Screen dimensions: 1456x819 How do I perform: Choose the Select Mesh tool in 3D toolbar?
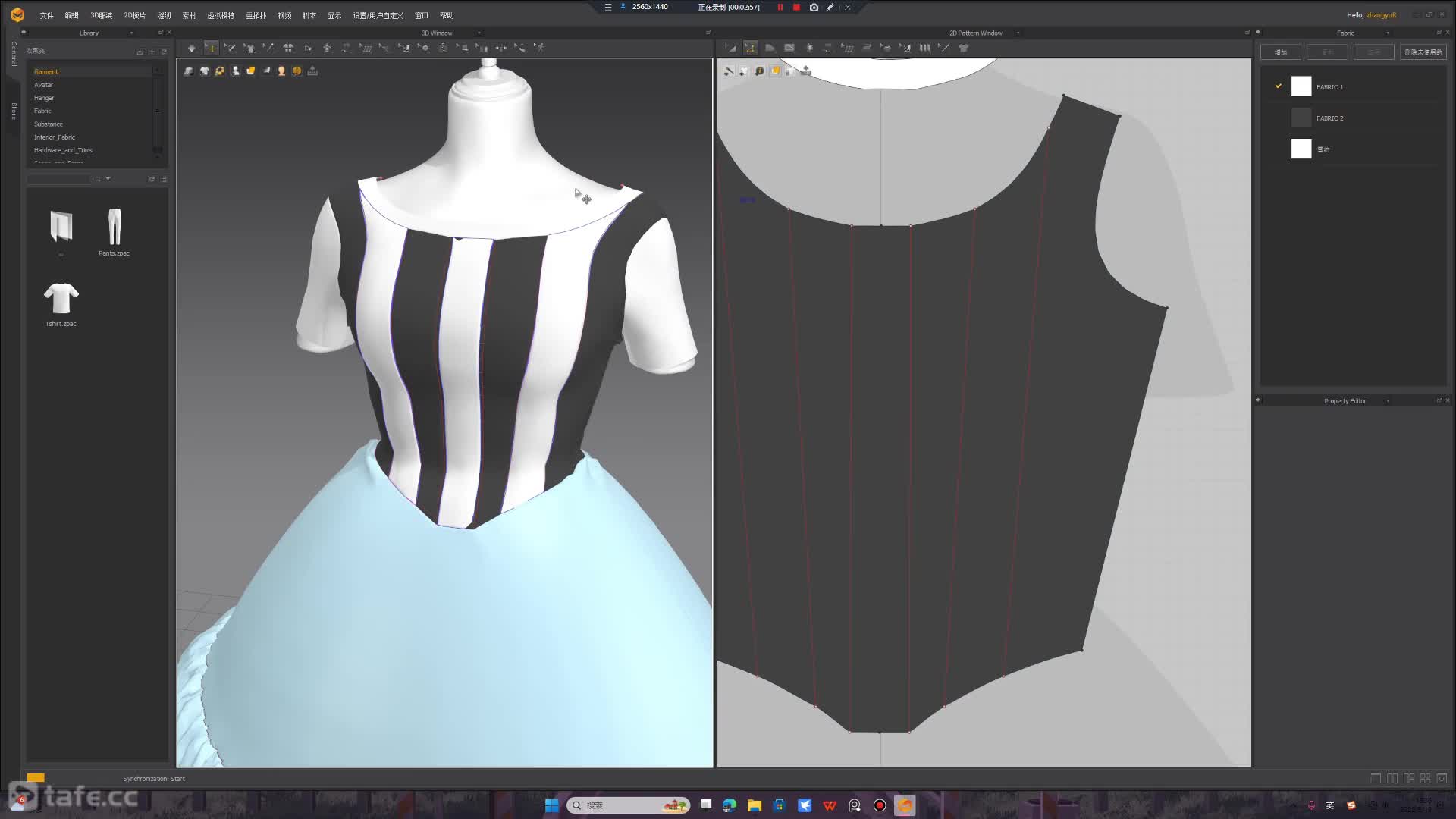230,48
